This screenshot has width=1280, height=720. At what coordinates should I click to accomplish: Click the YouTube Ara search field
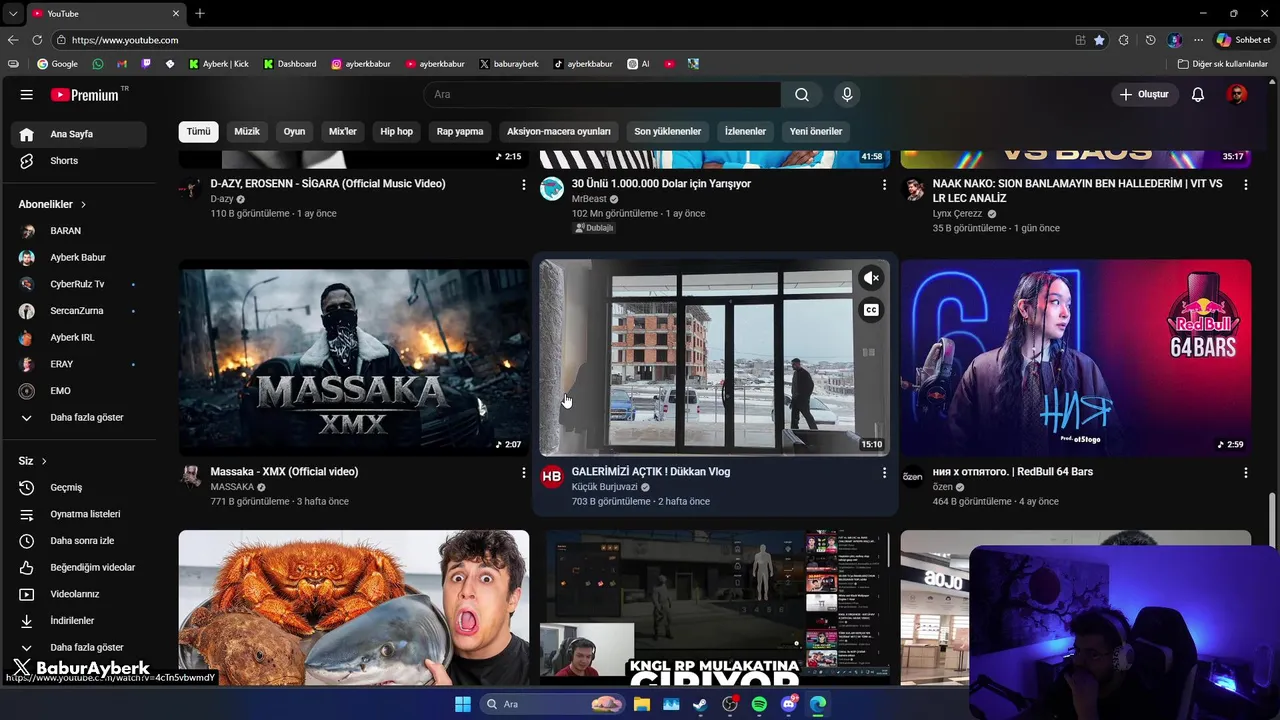tap(602, 95)
